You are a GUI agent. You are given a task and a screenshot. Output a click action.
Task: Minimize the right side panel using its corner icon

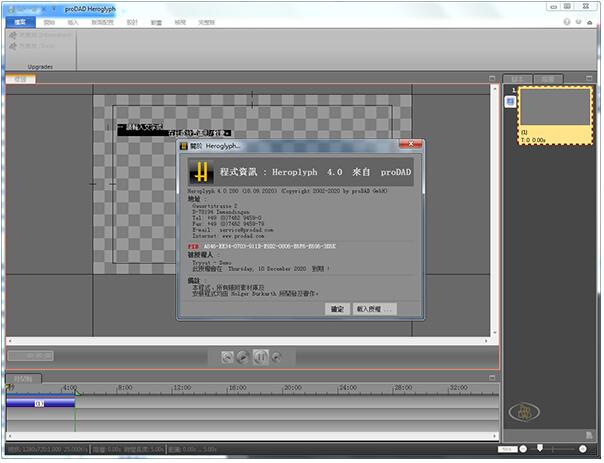(589, 78)
